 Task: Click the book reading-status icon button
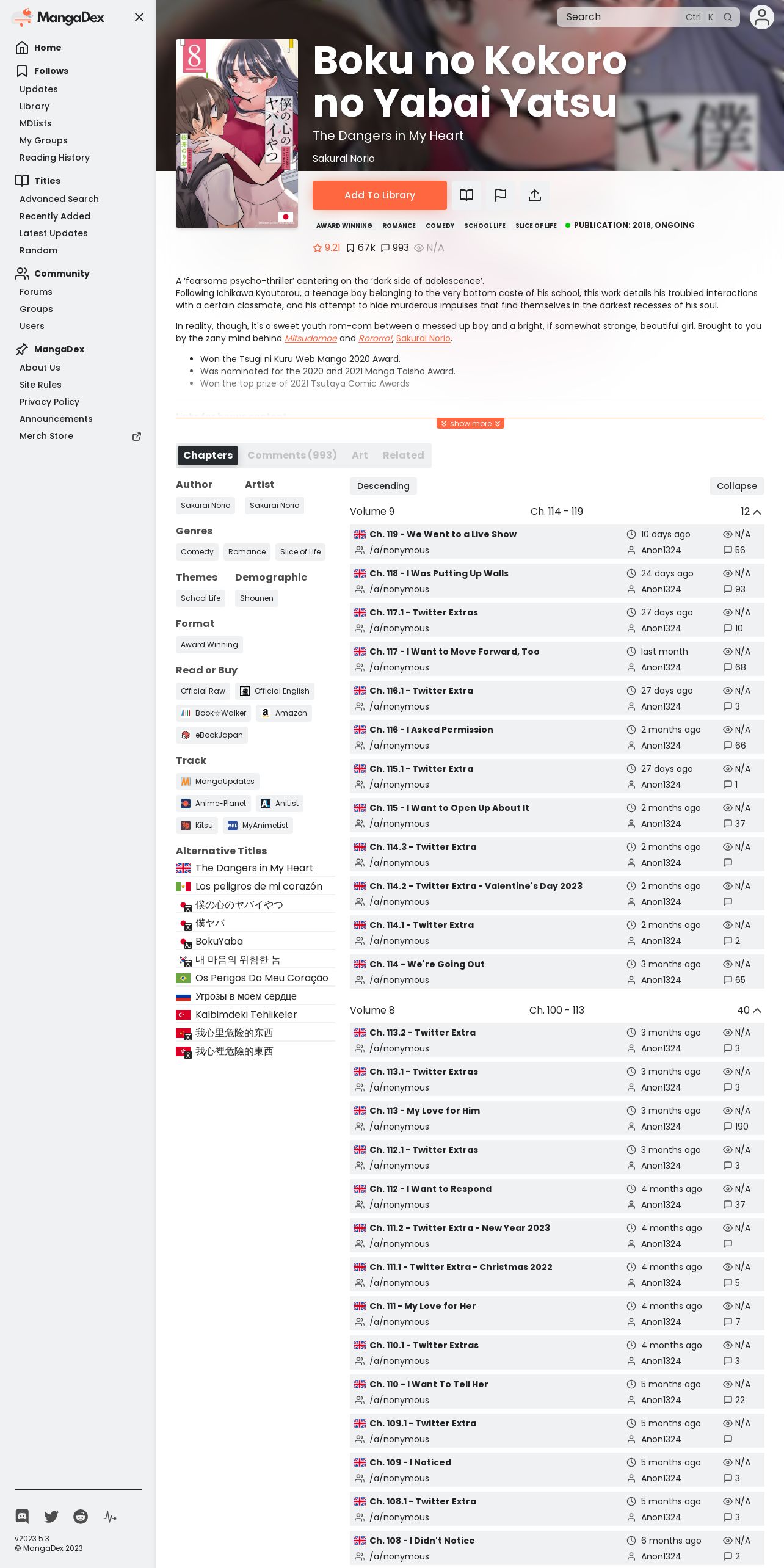[x=466, y=195]
